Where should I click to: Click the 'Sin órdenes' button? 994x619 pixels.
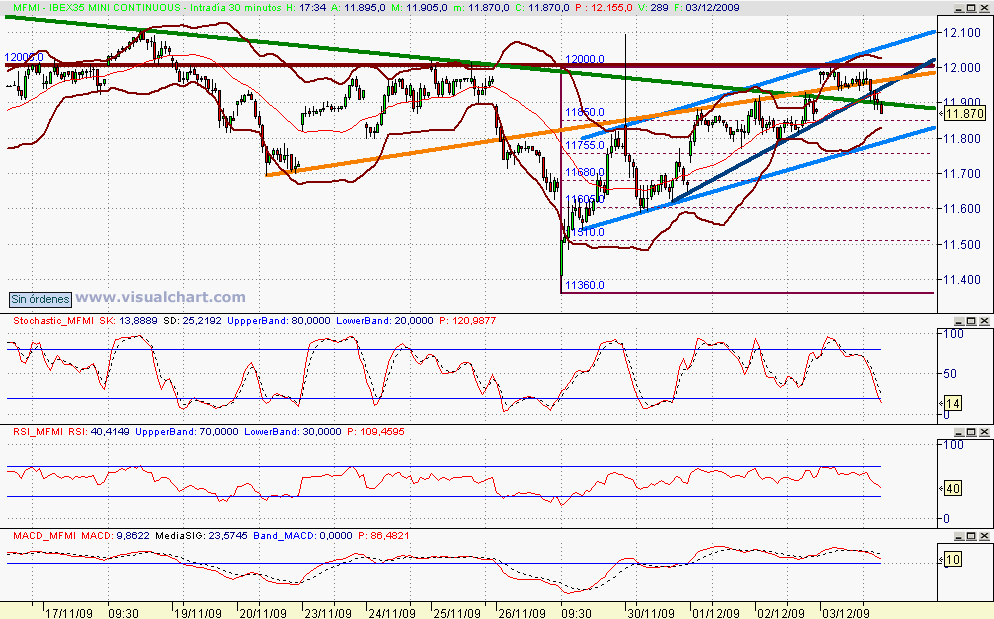[41, 299]
